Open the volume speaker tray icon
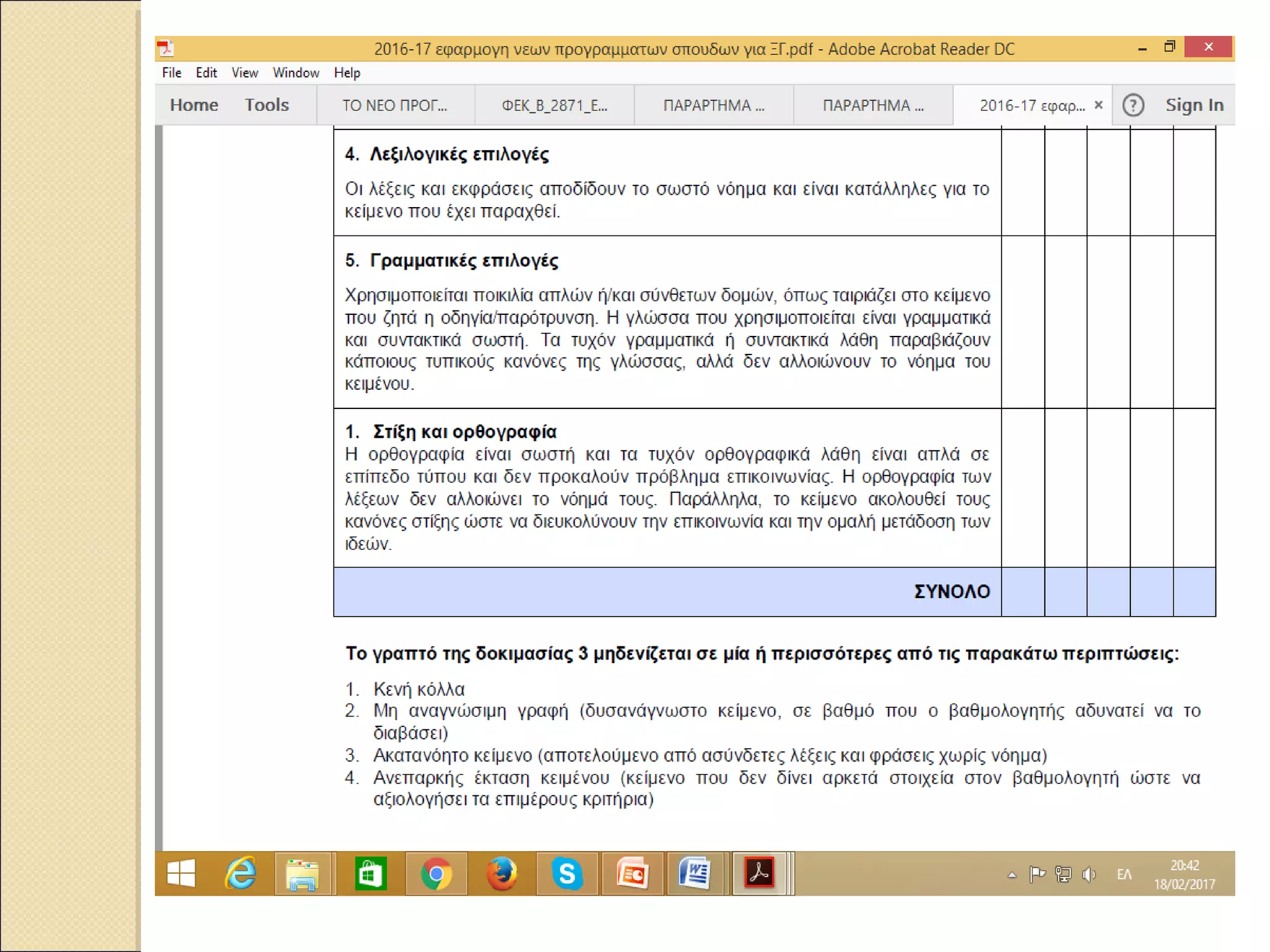1270x952 pixels. [1089, 875]
